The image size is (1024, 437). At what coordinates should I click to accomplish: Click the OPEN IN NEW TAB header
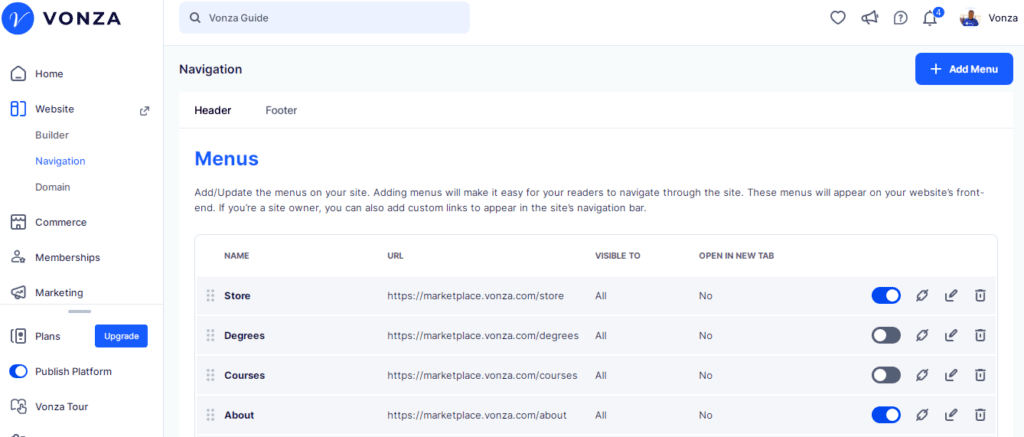point(736,256)
